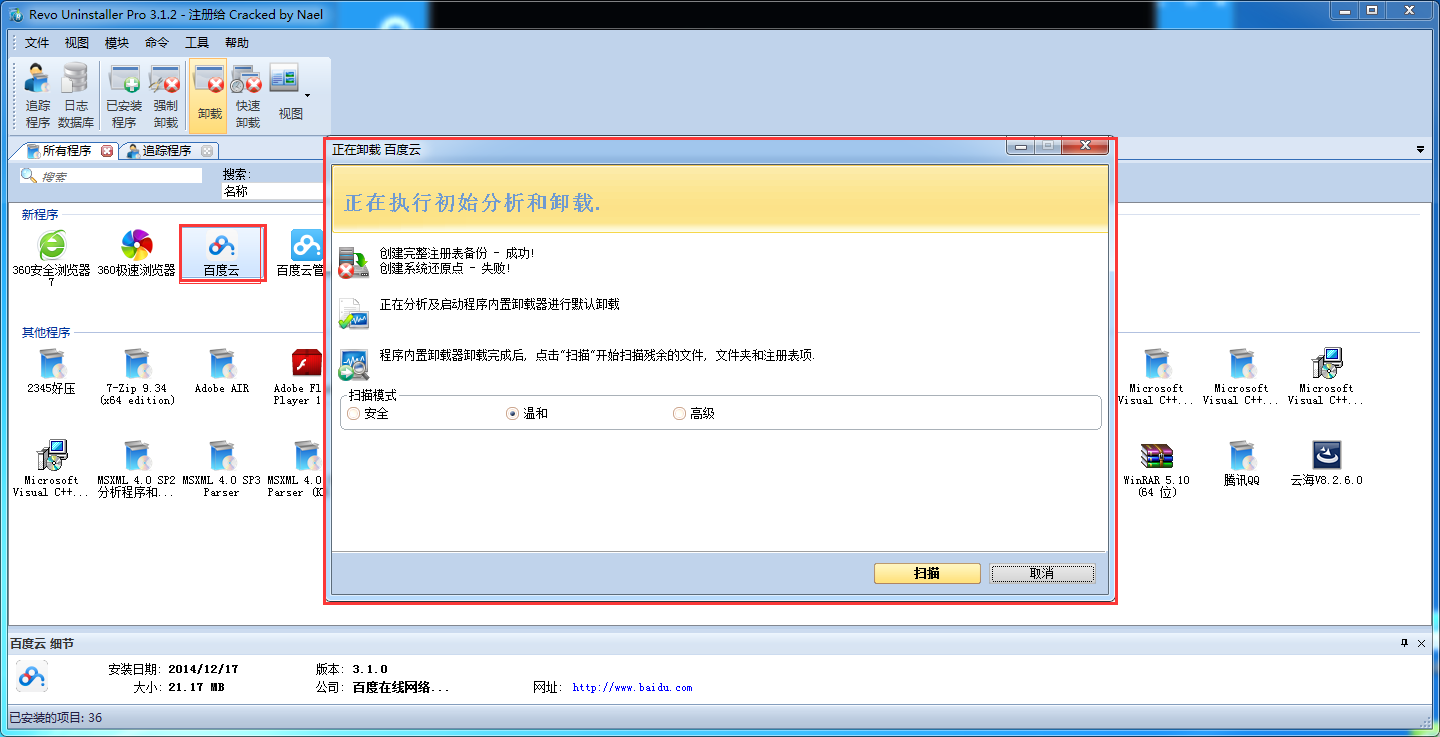Image resolution: width=1440 pixels, height=737 pixels.
Task: Launch 快速卸载 from the toolbar
Action: [247, 97]
